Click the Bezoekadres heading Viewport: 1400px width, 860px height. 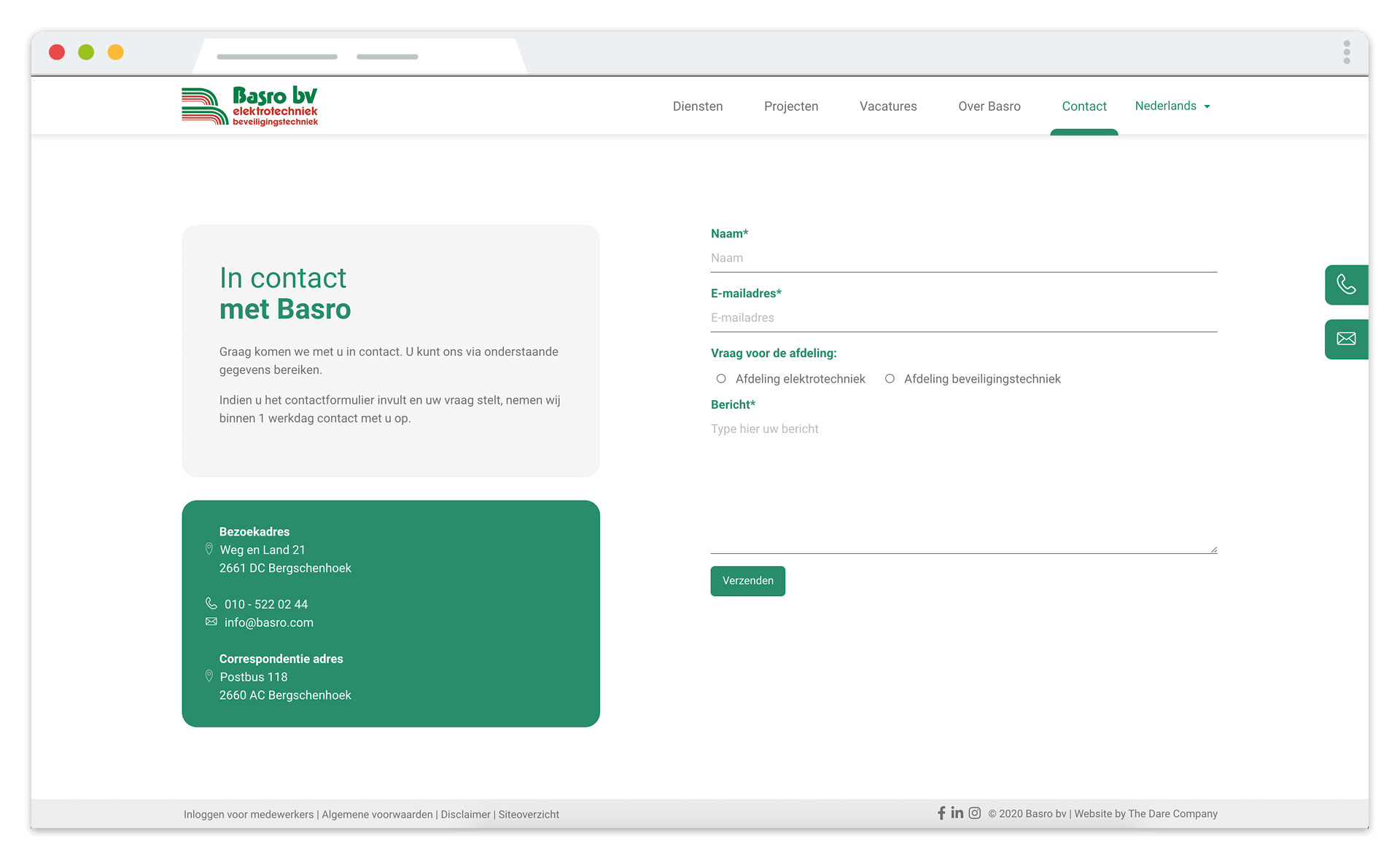(x=254, y=531)
